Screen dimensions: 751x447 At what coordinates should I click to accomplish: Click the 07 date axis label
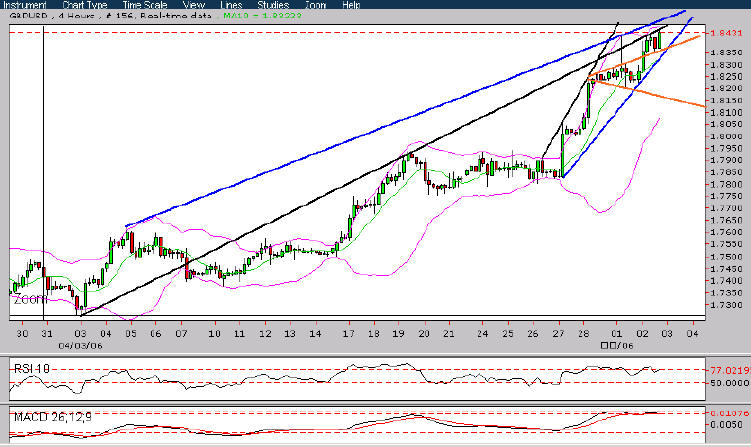click(x=181, y=333)
